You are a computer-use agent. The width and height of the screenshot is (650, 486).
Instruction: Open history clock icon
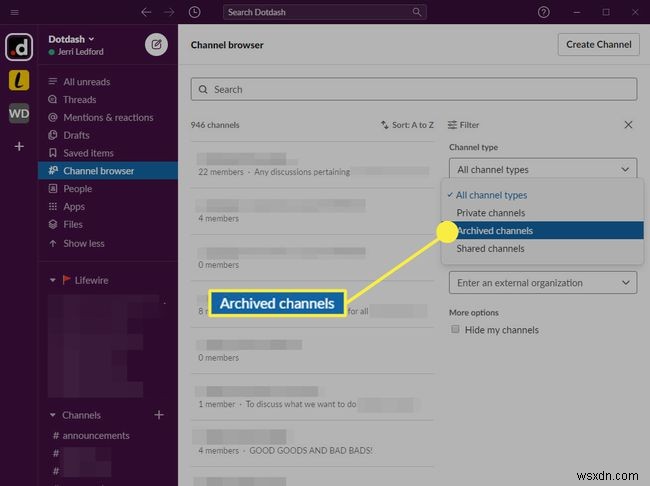point(194,12)
